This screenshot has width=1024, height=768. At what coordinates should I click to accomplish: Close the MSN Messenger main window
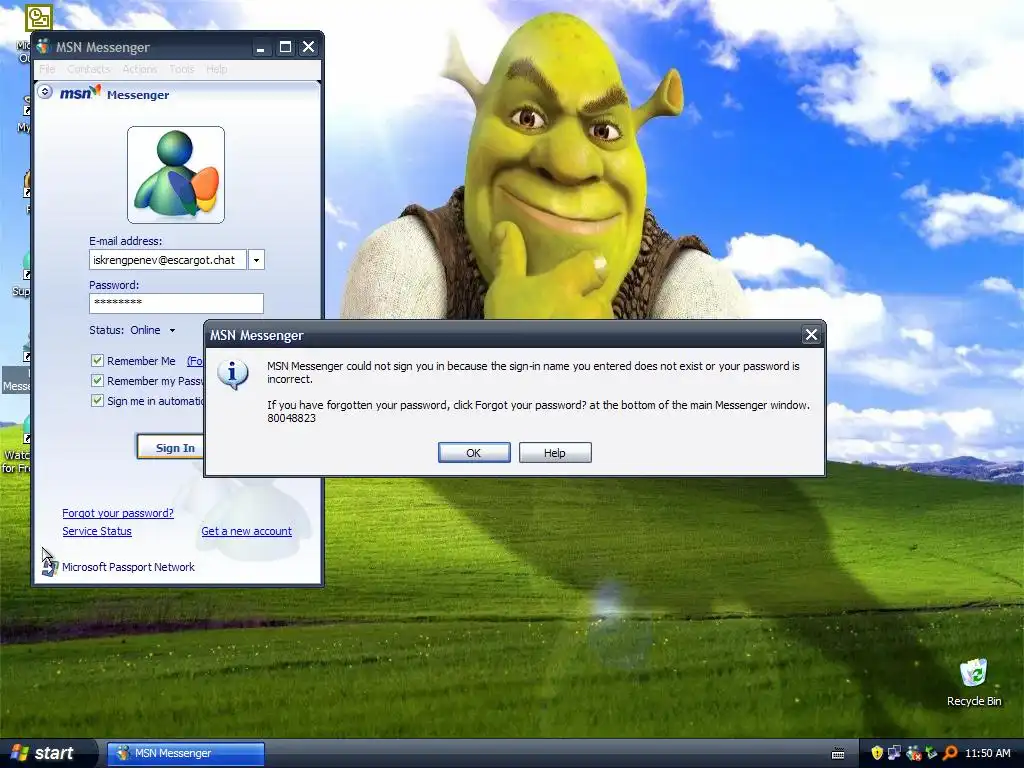pos(308,47)
